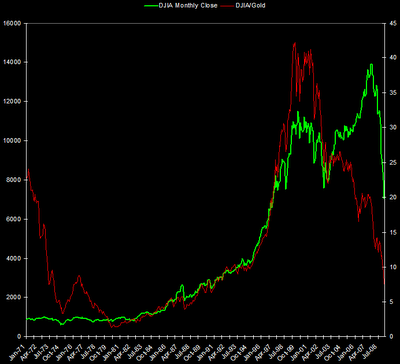Click the green line sample in the legend
The image size is (400, 364).
(150, 6)
